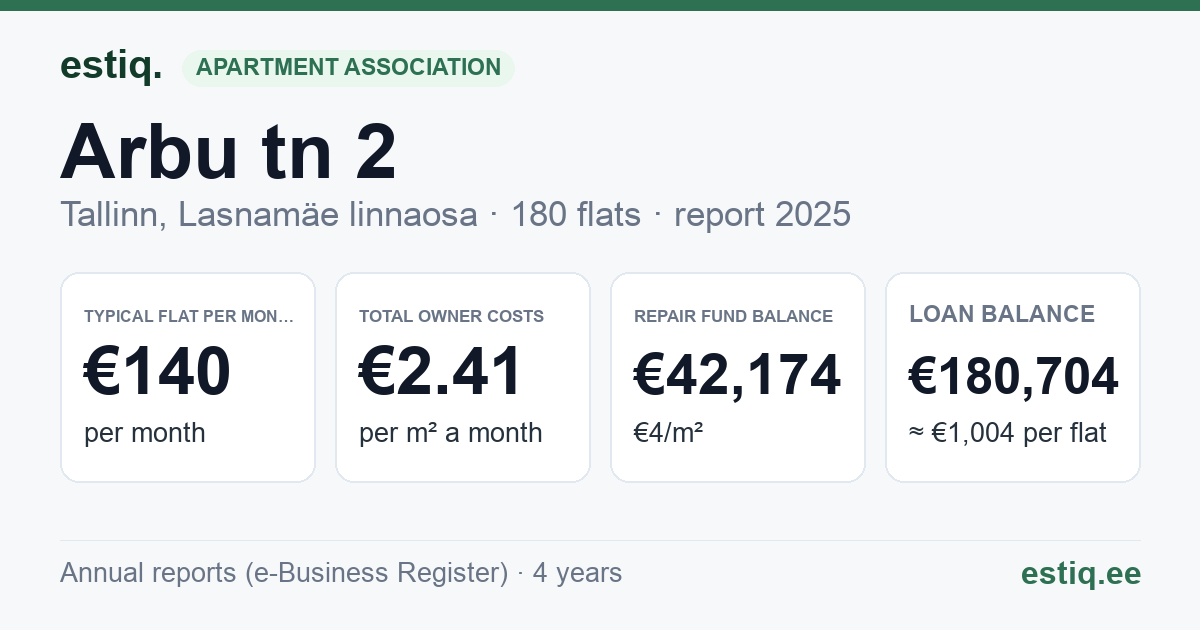Image resolution: width=1200 pixels, height=630 pixels.
Task: Click the LOAN BALANCE label
Action: click(1002, 315)
